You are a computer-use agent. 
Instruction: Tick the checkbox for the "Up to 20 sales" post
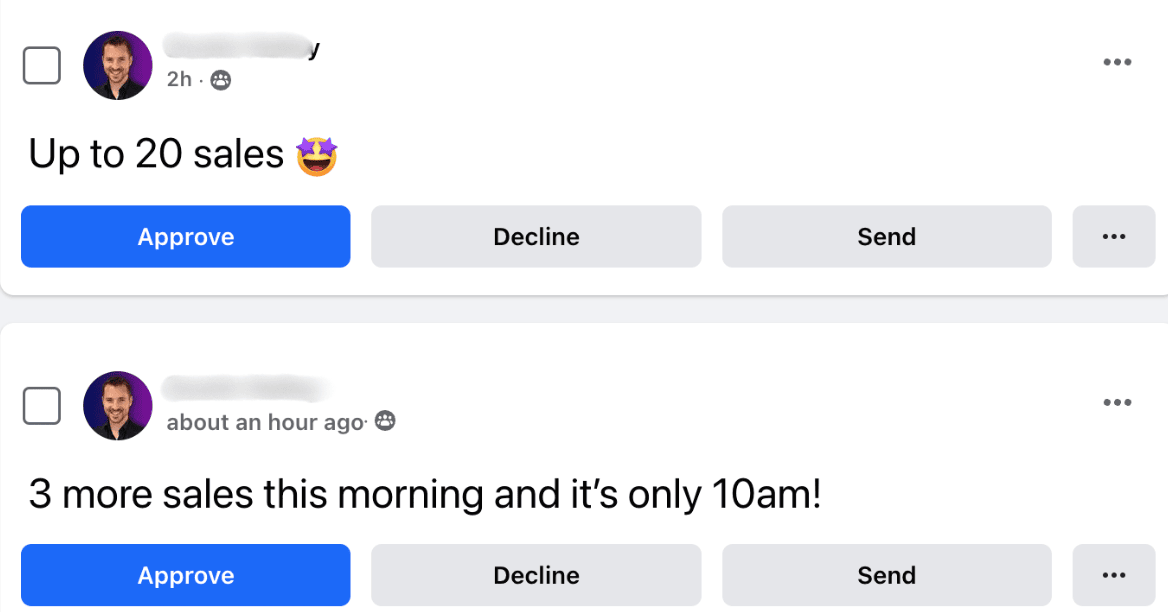42,66
